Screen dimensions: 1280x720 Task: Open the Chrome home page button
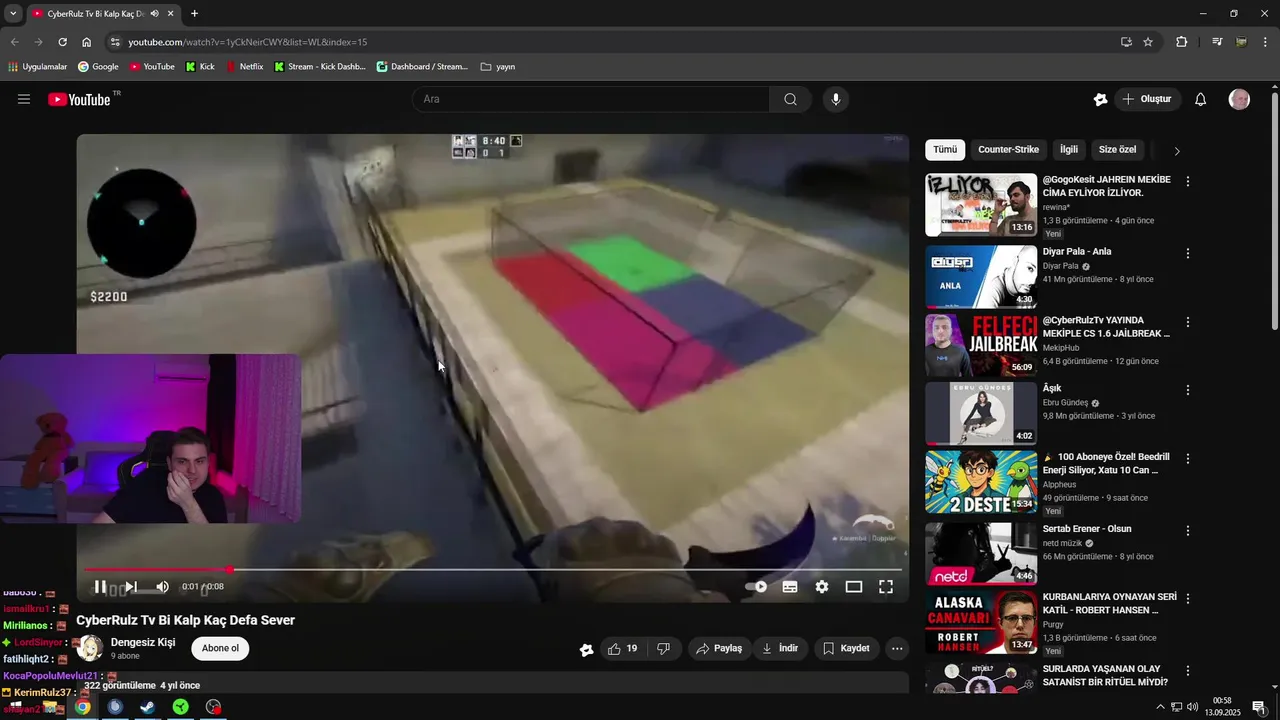pos(87,42)
